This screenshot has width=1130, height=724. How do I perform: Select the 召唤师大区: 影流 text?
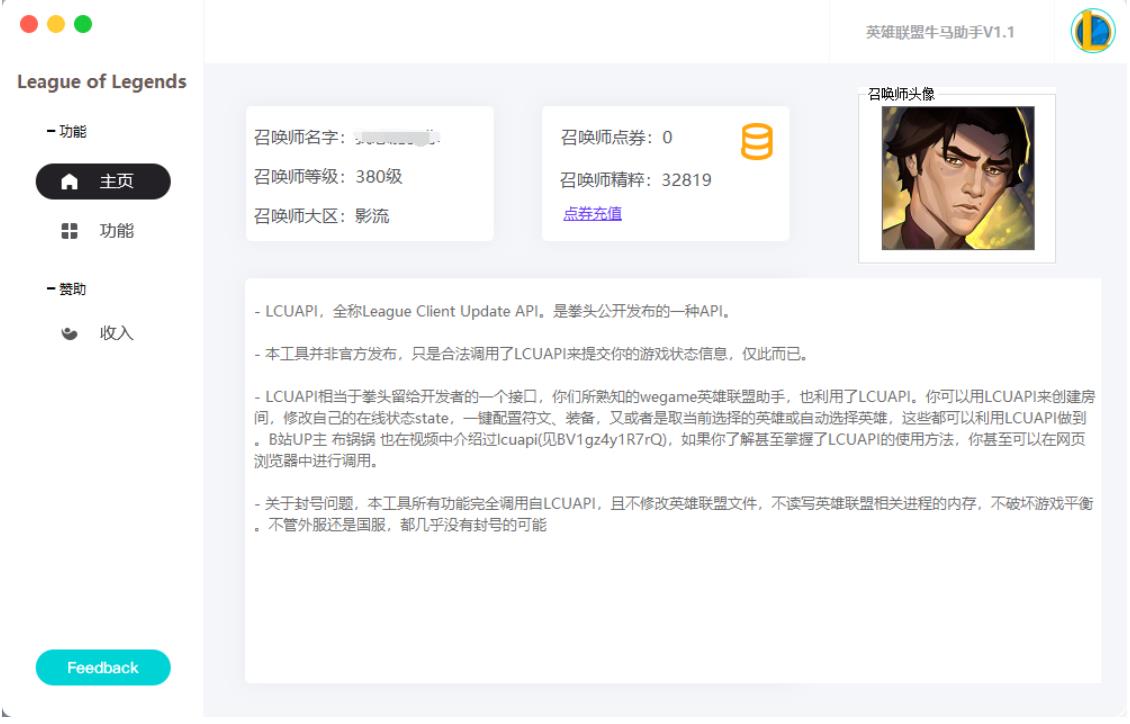pyautogui.click(x=321, y=216)
